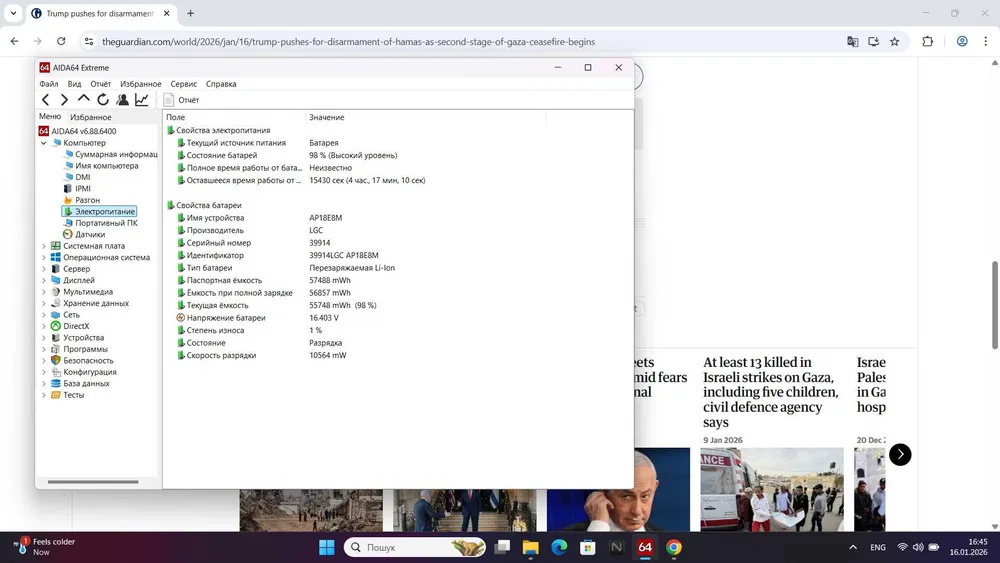Click the Значение column header
1000x563 pixels.
327,118
